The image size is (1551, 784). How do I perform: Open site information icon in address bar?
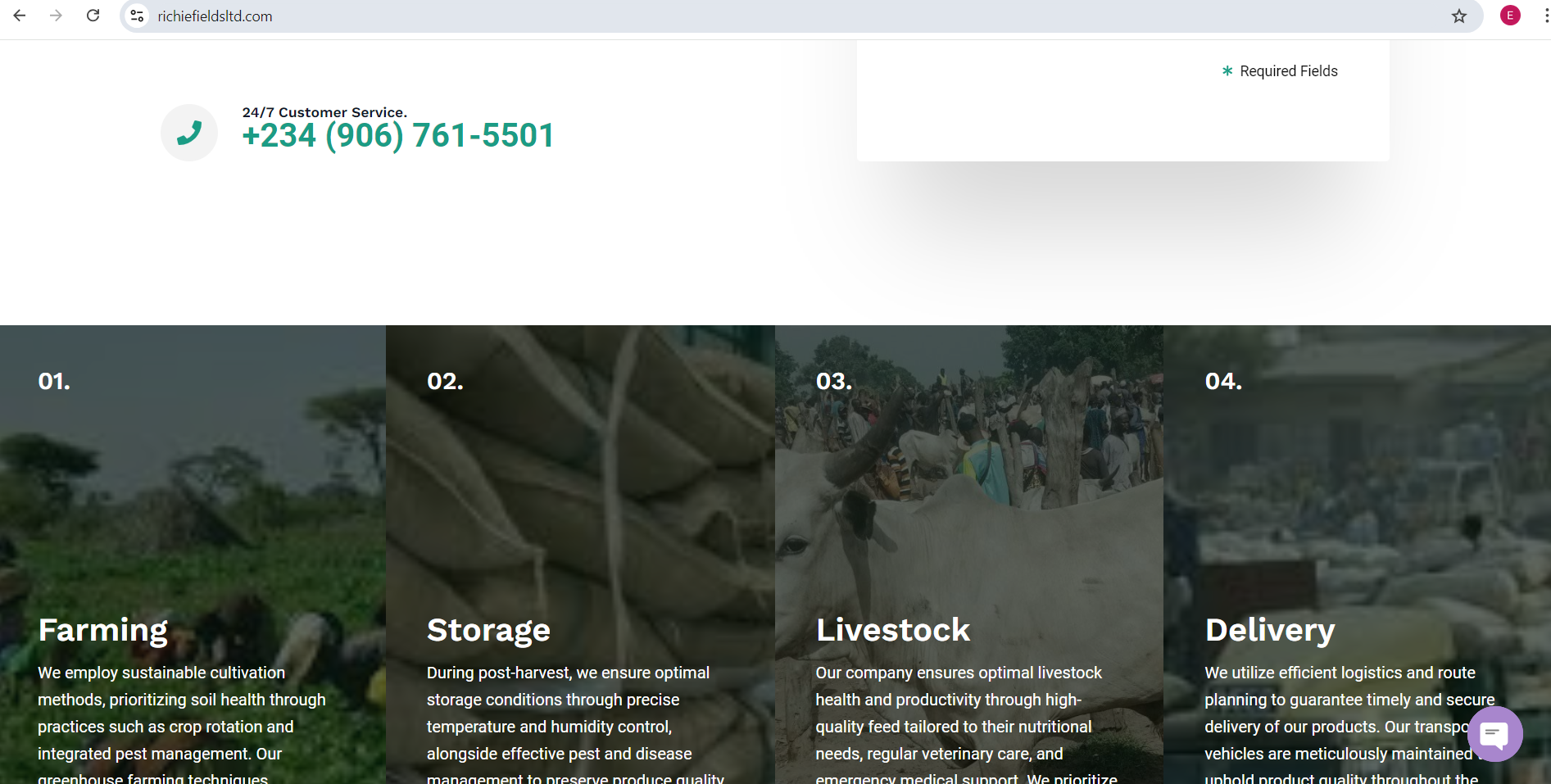pyautogui.click(x=138, y=16)
